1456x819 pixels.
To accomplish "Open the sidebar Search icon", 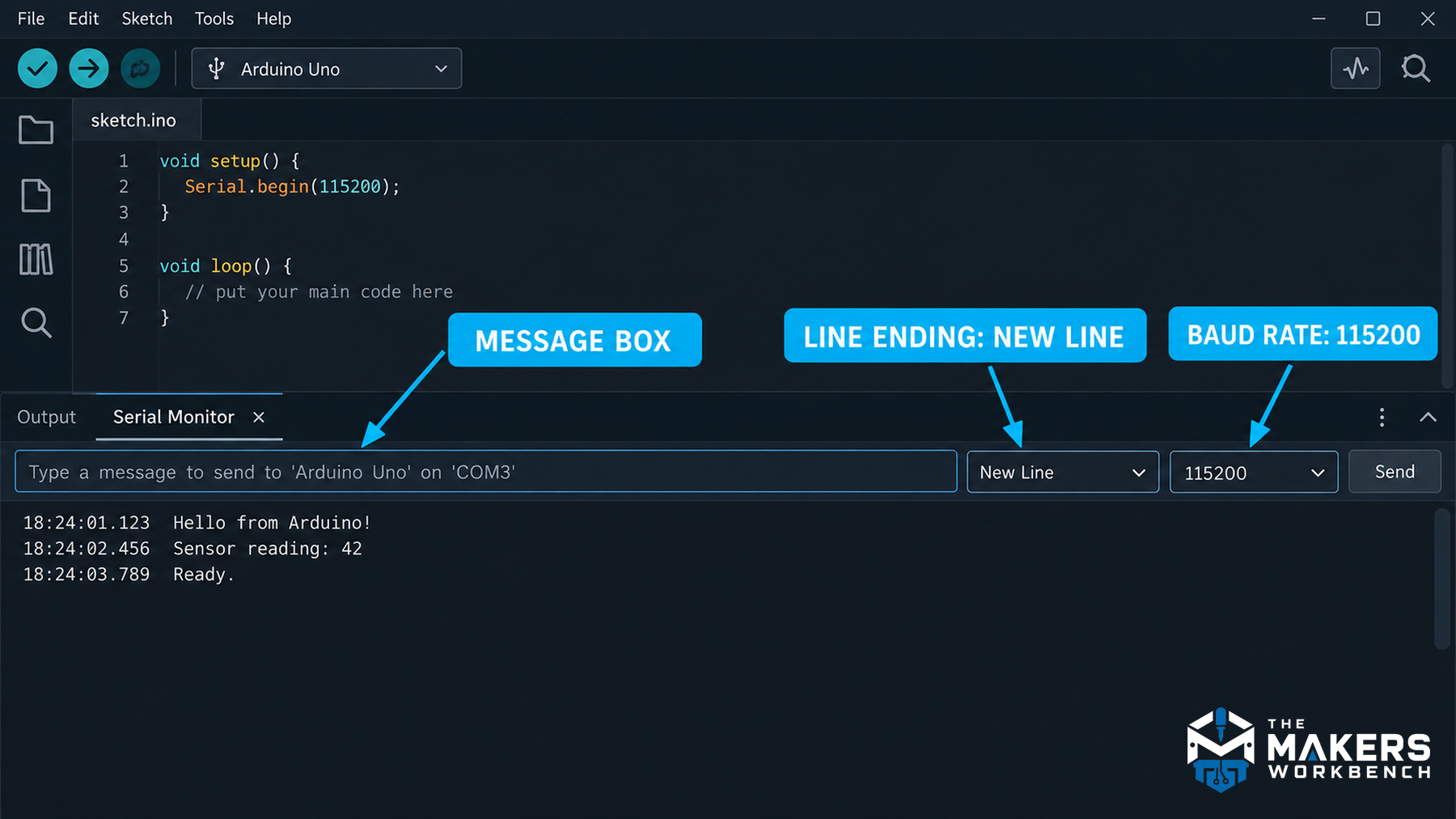I will coord(36,323).
